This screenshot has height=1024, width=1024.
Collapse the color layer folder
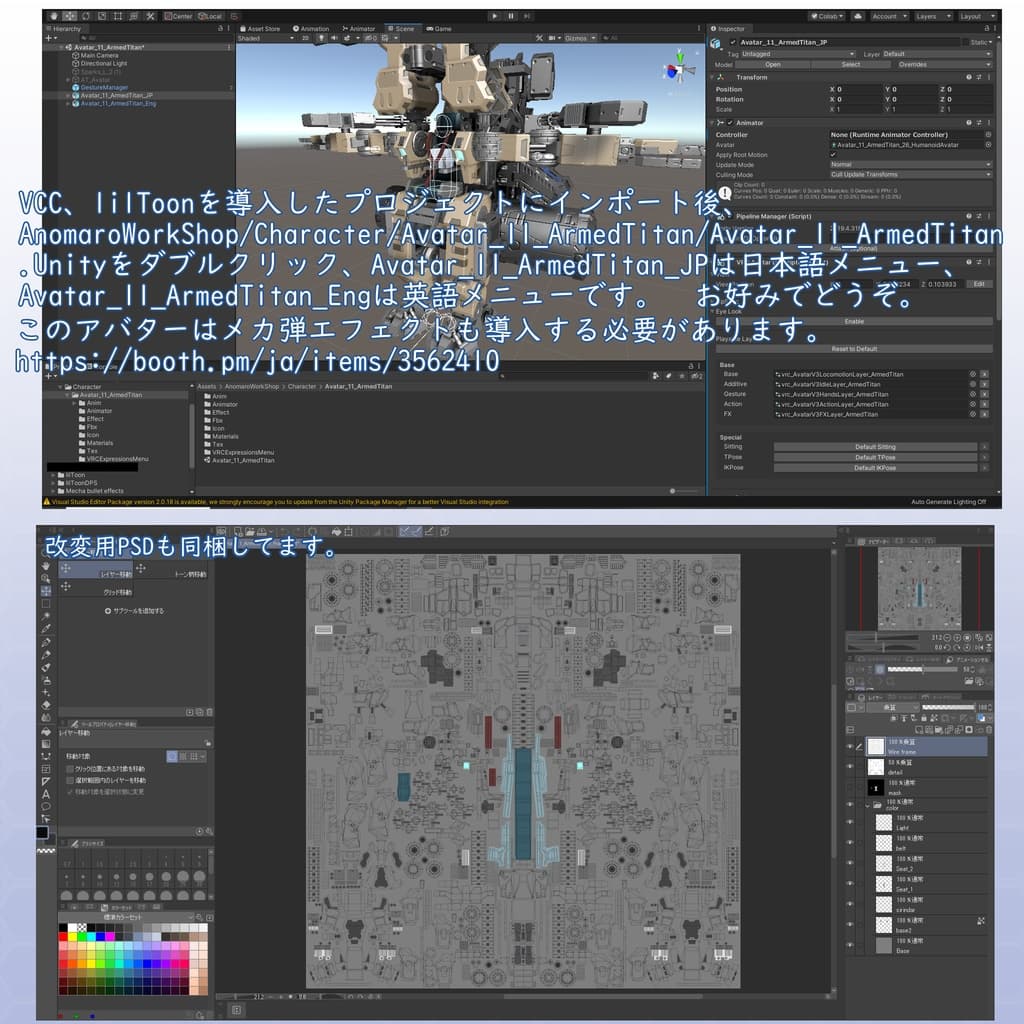(867, 805)
